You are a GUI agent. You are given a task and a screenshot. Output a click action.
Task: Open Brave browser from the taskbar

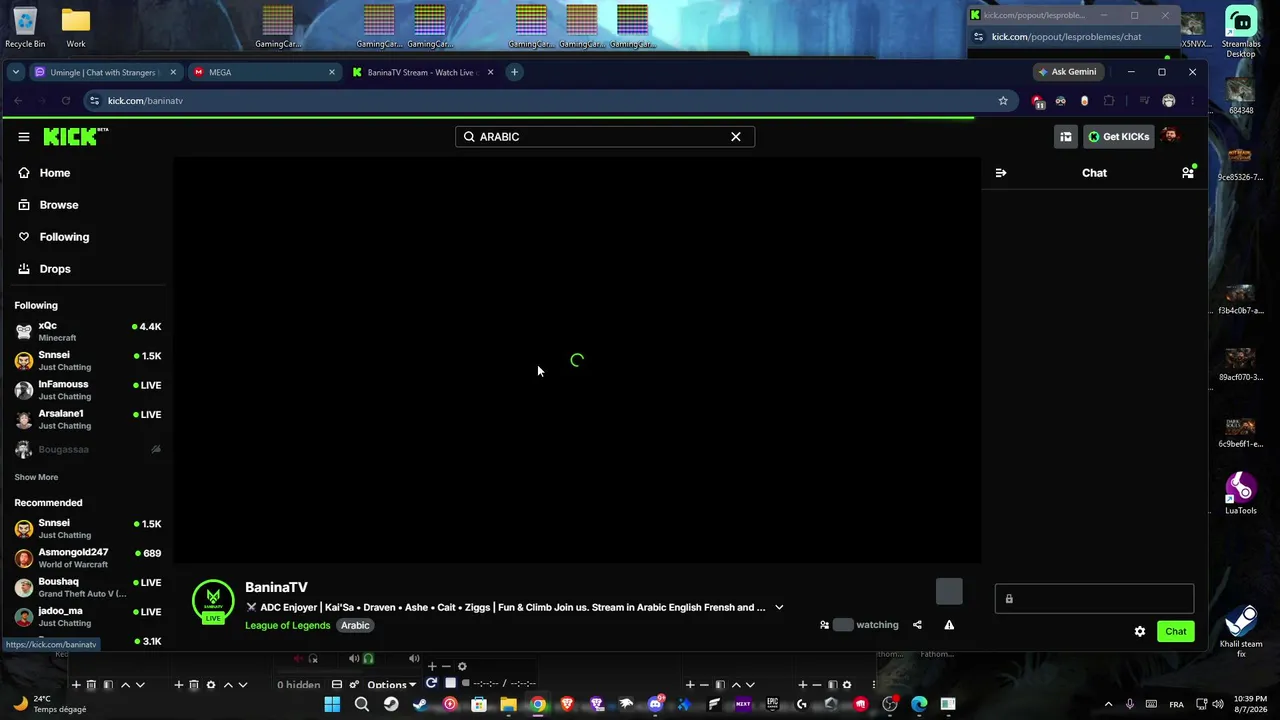567,704
